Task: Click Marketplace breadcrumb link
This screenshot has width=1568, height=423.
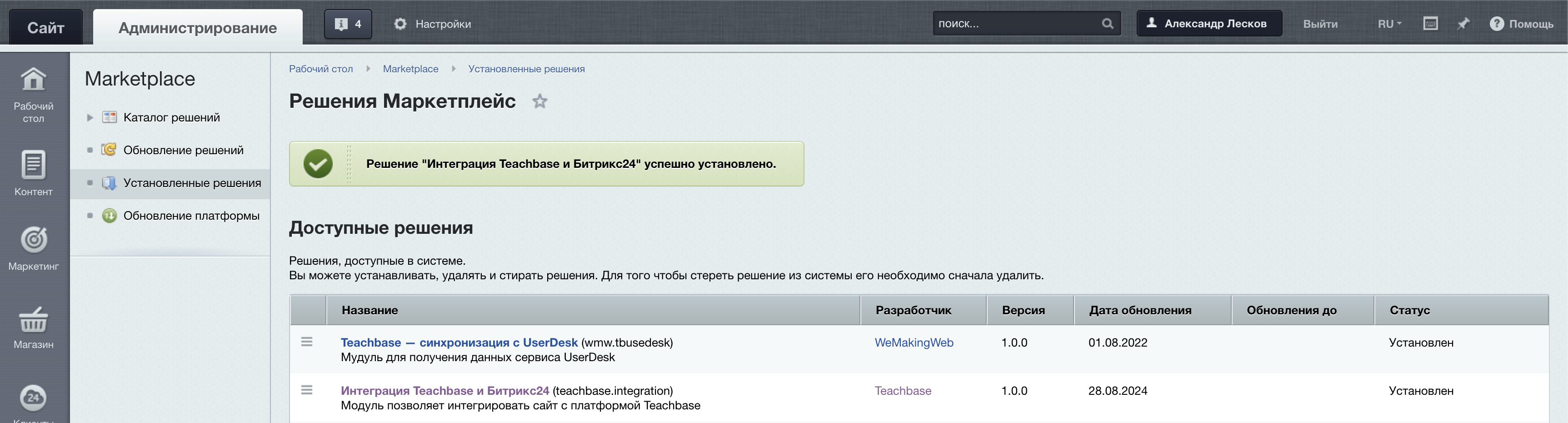Action: click(410, 69)
